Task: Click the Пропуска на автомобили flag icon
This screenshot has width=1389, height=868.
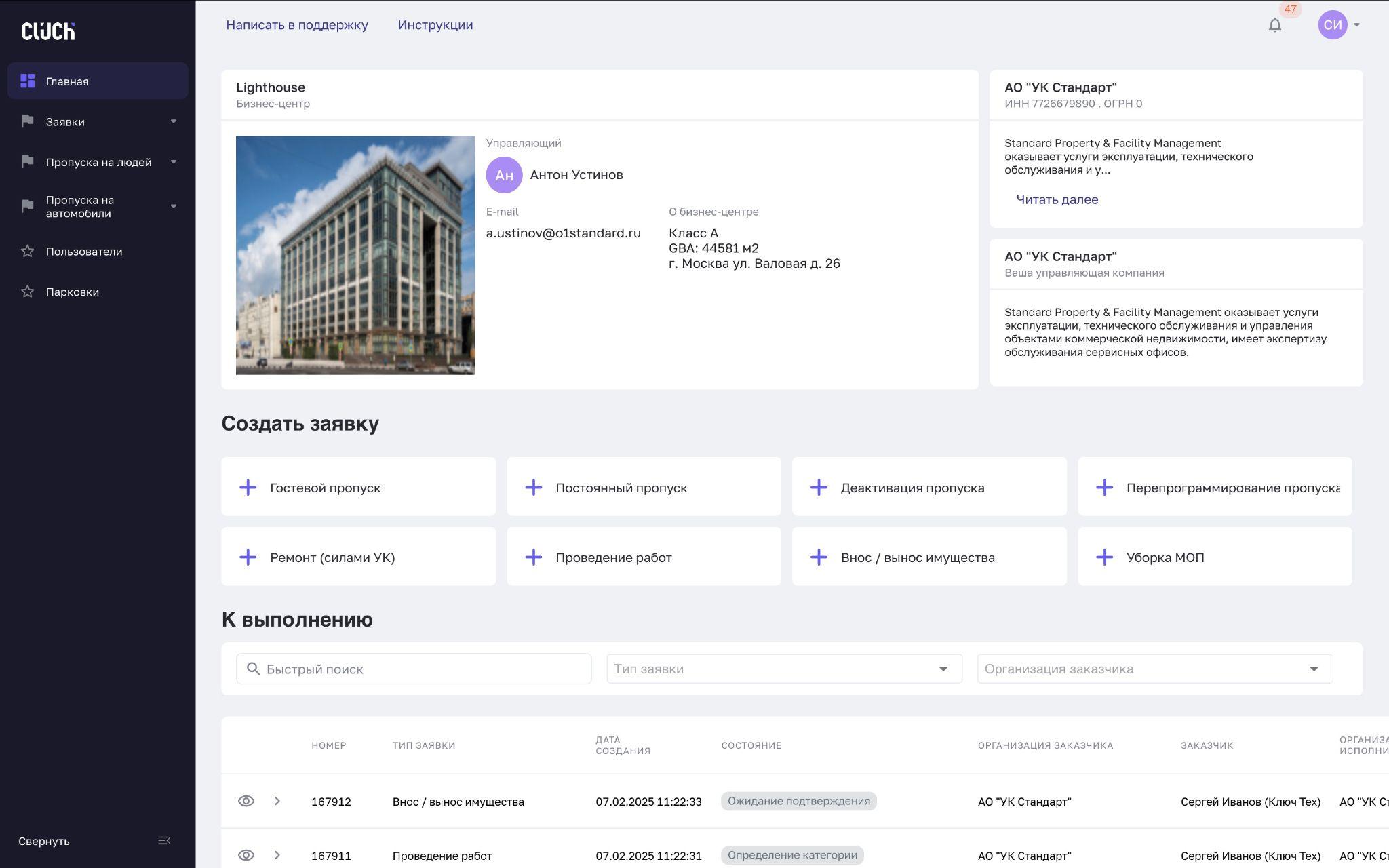Action: (x=28, y=206)
